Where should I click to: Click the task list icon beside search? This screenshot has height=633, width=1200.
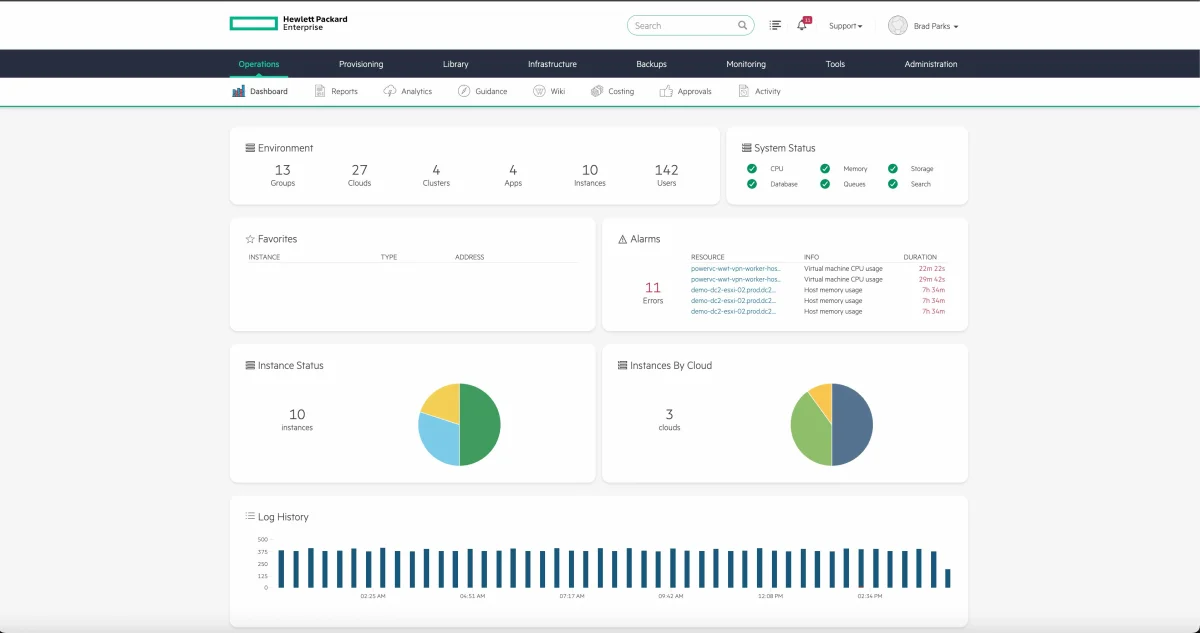[x=775, y=25]
